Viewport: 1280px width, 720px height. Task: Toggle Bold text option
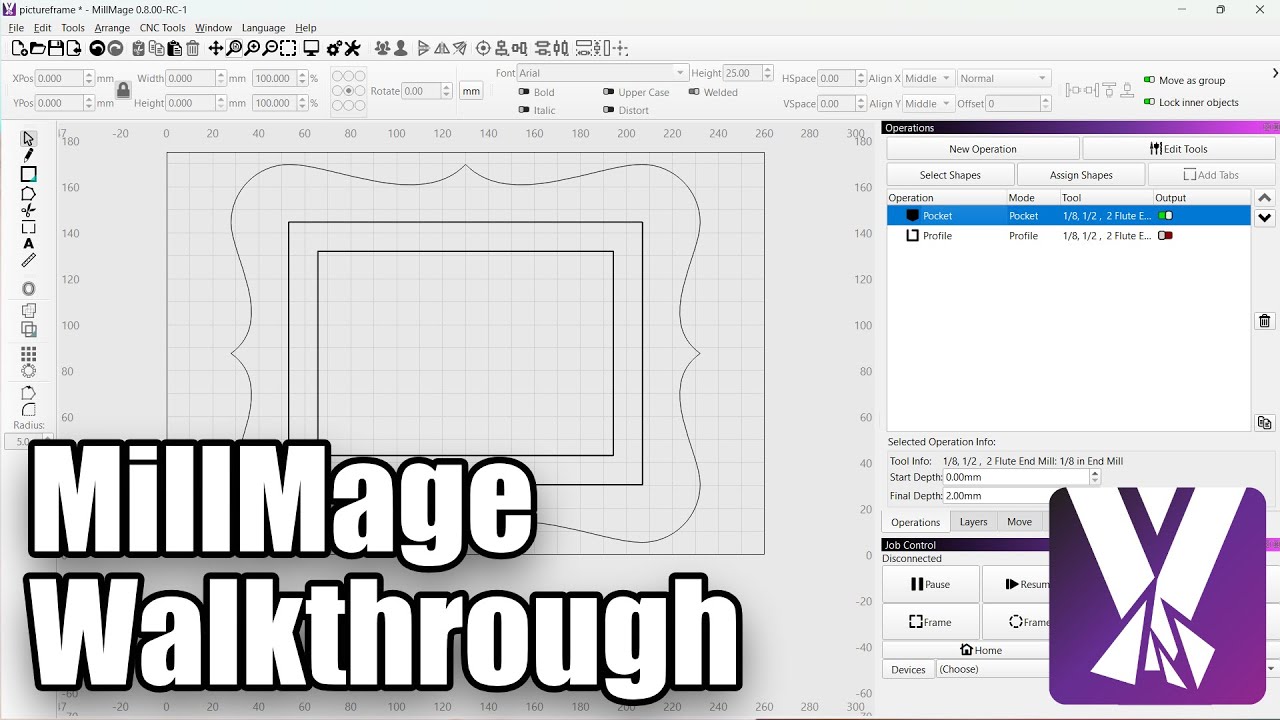pyautogui.click(x=524, y=92)
